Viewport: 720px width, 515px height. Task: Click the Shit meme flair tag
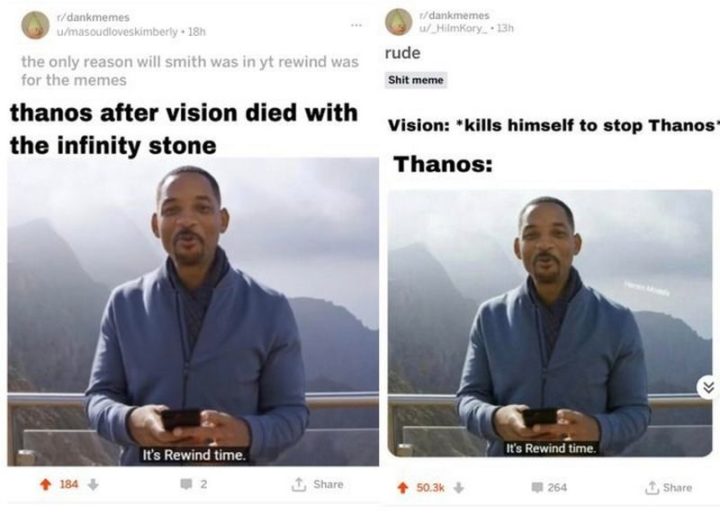416,80
